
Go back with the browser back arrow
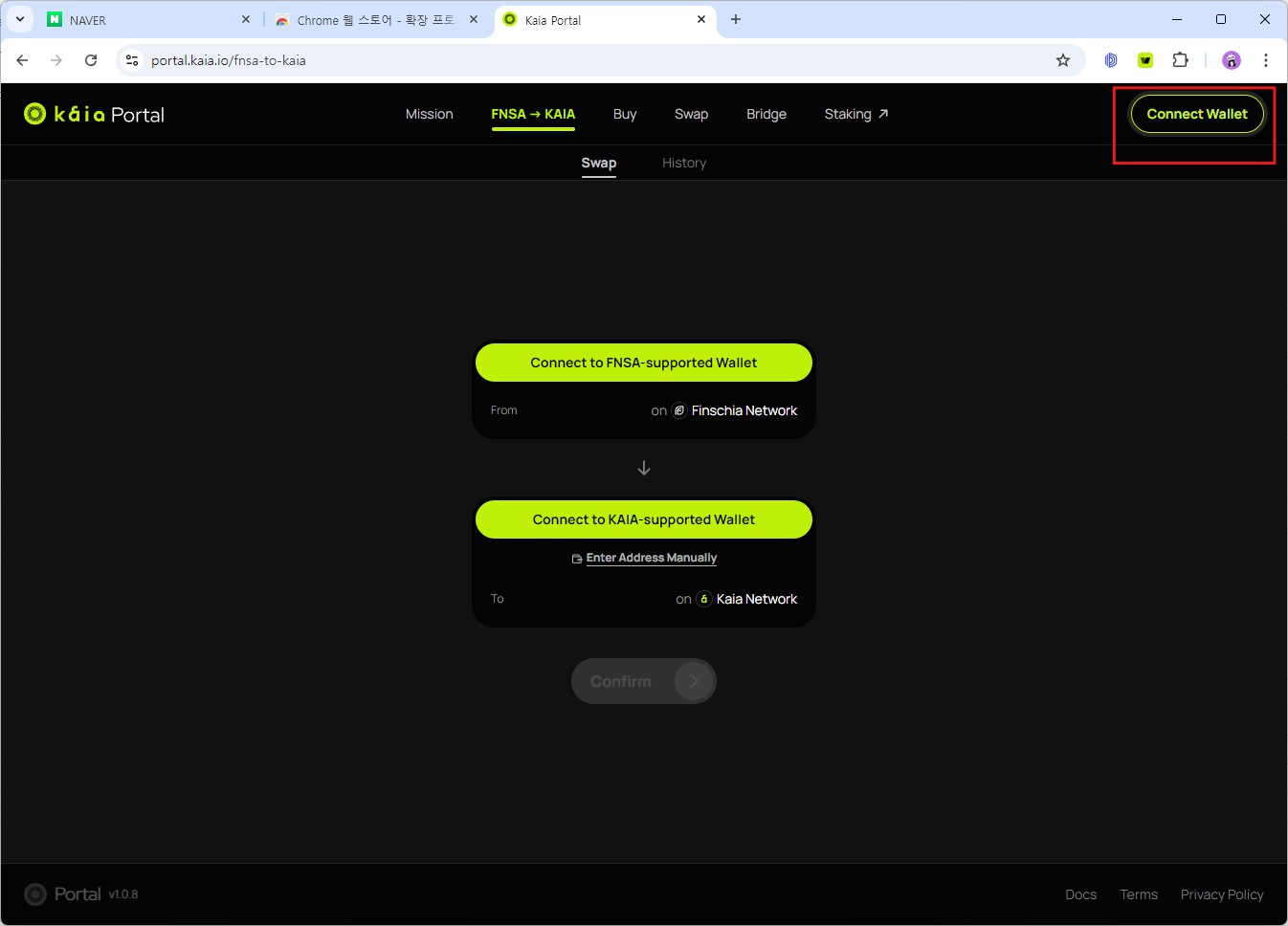[x=22, y=60]
